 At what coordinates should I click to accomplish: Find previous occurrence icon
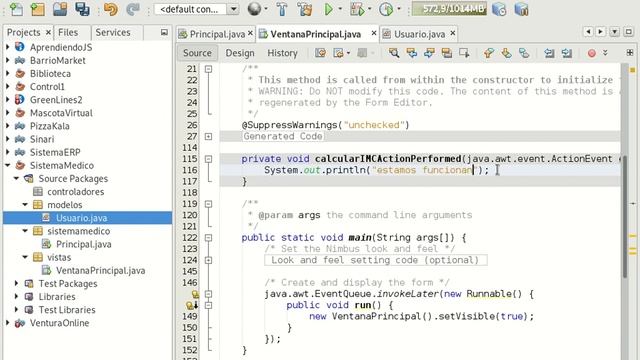click(x=411, y=53)
